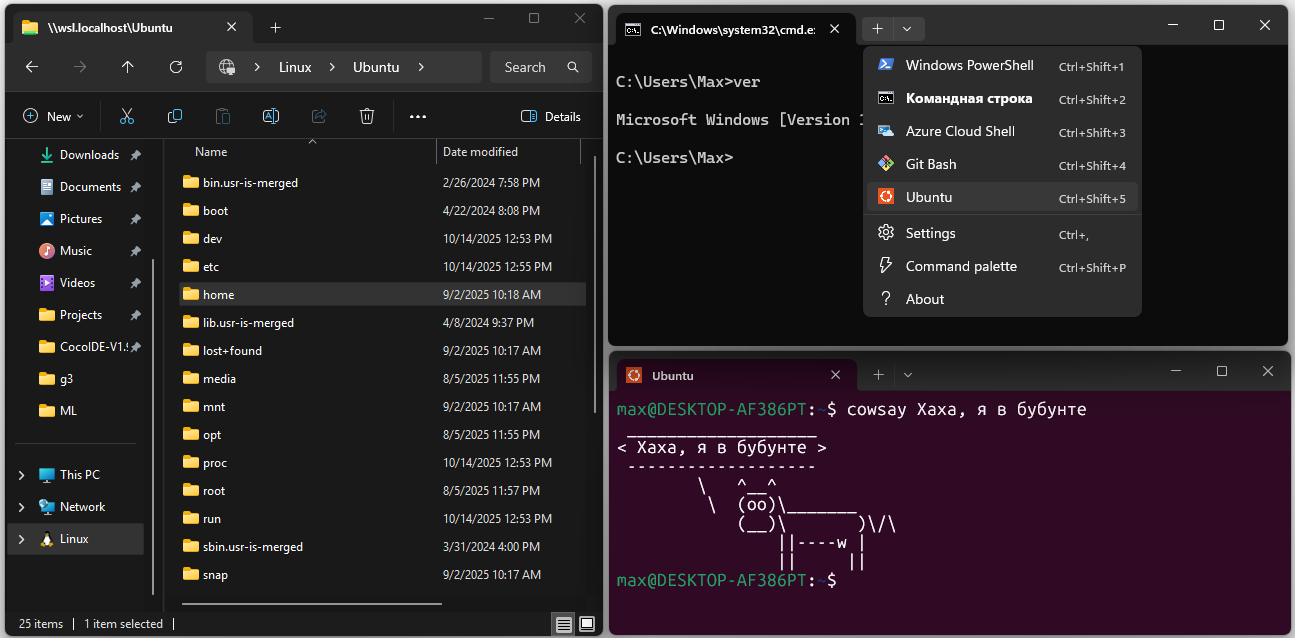
Task: Click the Copy icon in Explorer toolbar
Action: point(175,117)
